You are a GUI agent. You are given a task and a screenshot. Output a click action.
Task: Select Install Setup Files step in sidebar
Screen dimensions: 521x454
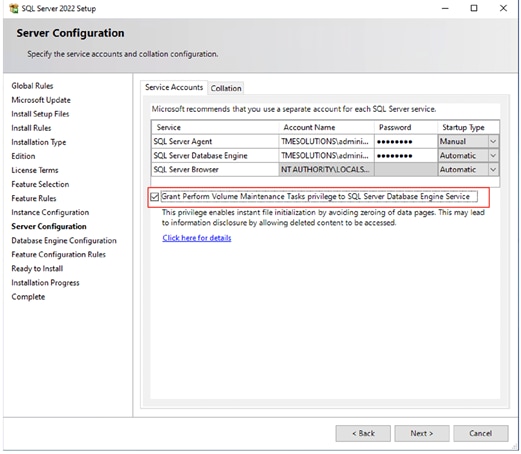[40, 114]
